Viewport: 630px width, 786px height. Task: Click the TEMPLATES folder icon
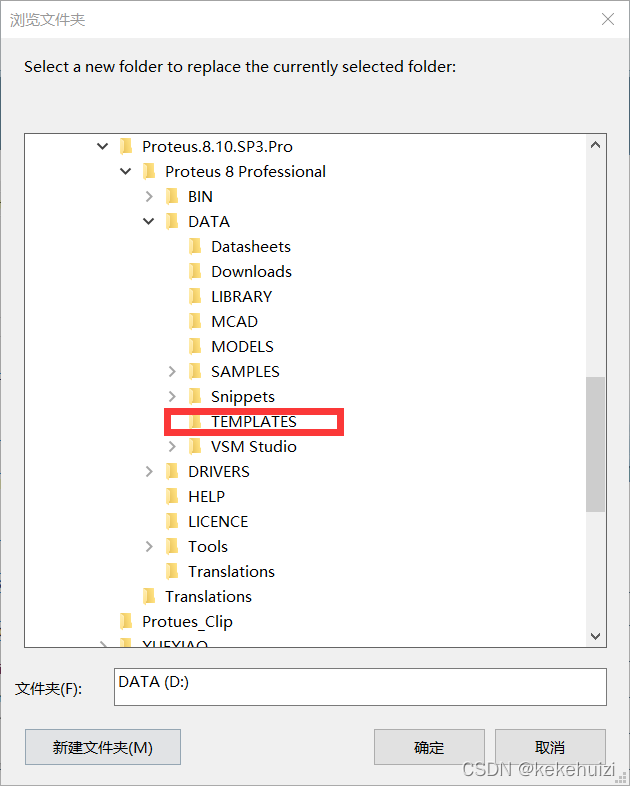pos(195,422)
